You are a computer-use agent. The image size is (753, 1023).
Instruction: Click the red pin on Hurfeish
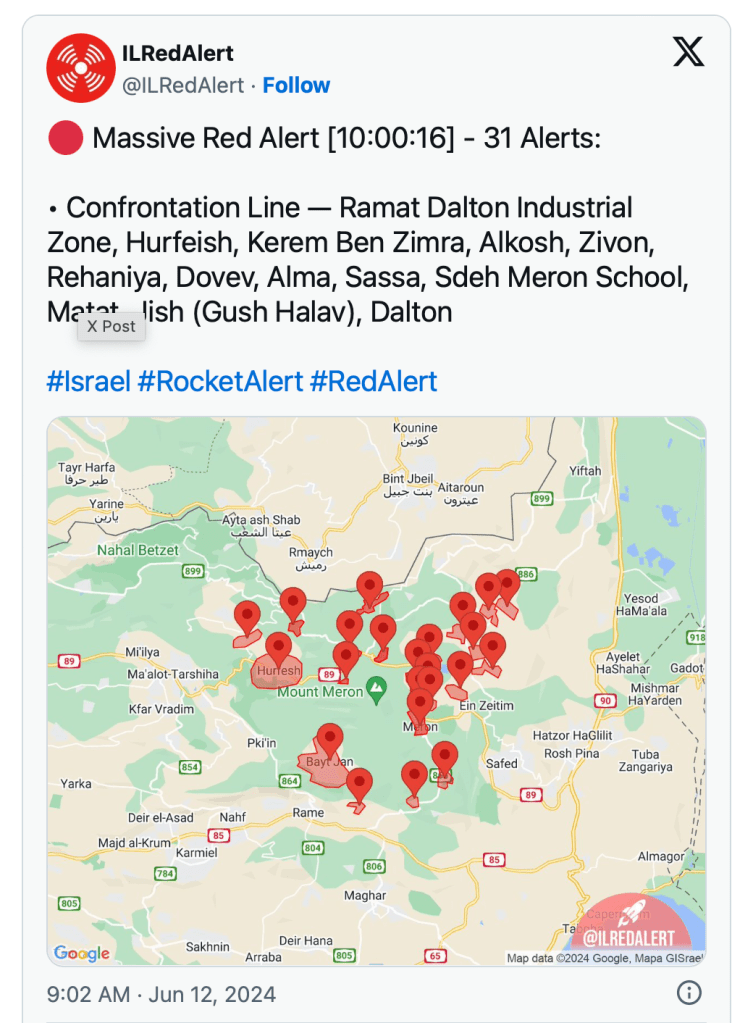278,648
